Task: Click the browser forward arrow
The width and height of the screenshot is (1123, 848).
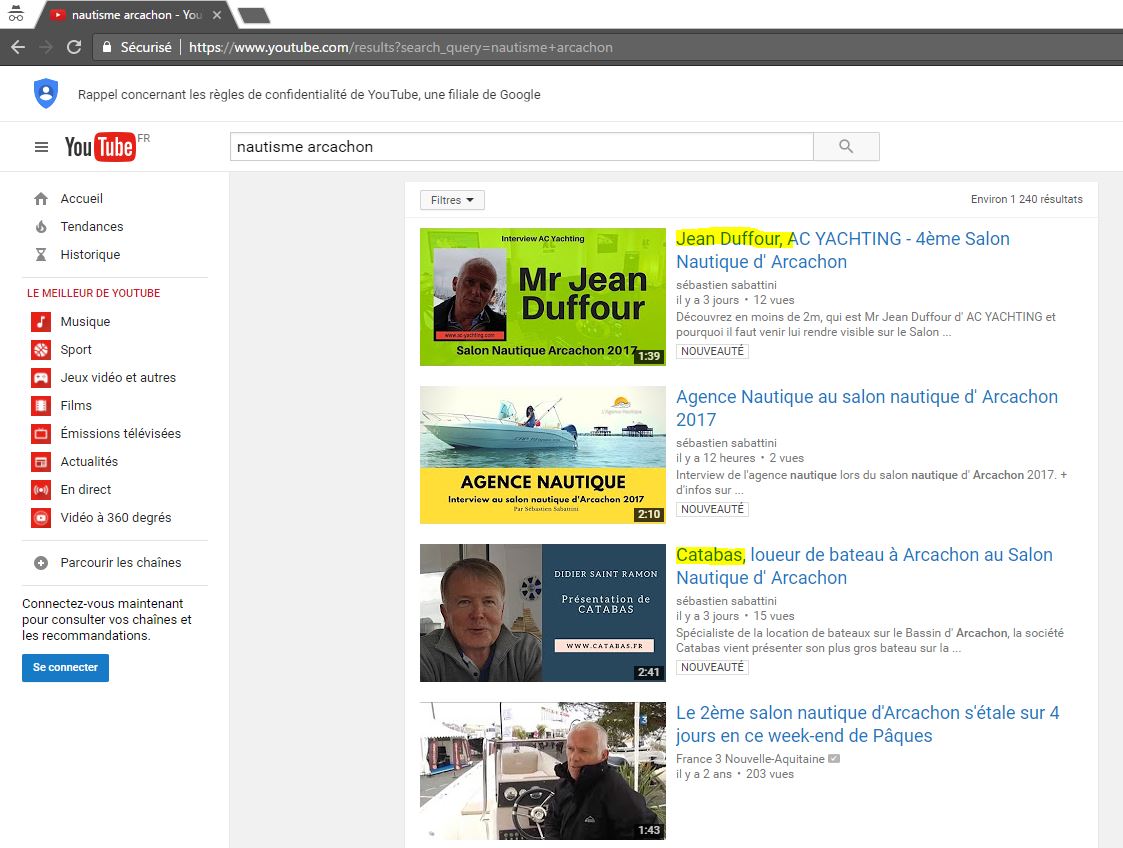Action: pyautogui.click(x=46, y=47)
